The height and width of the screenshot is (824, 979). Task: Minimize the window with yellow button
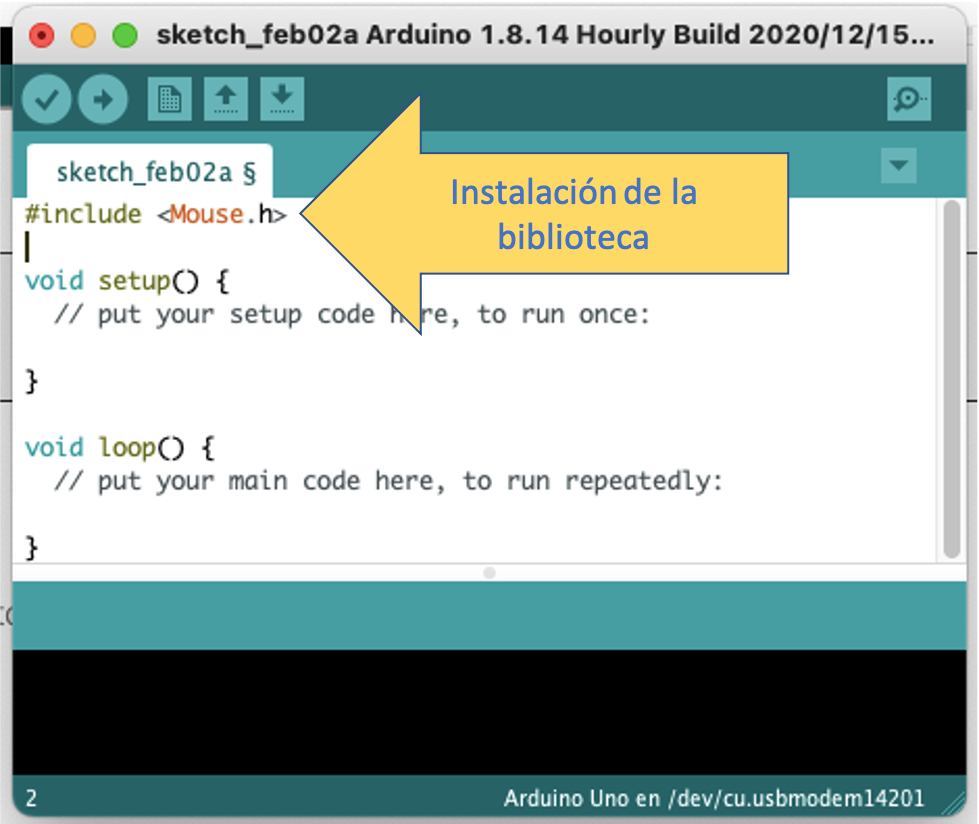click(x=83, y=36)
